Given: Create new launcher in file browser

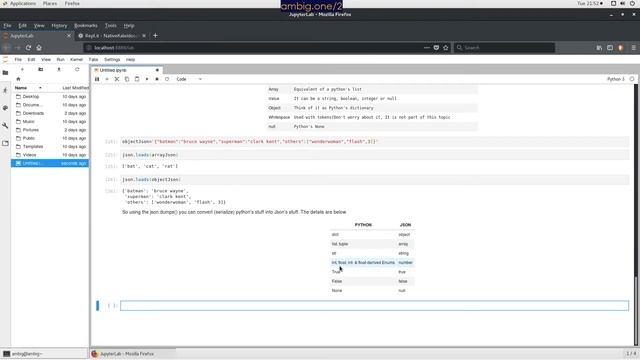Looking at the screenshot, I should (x=22, y=69).
